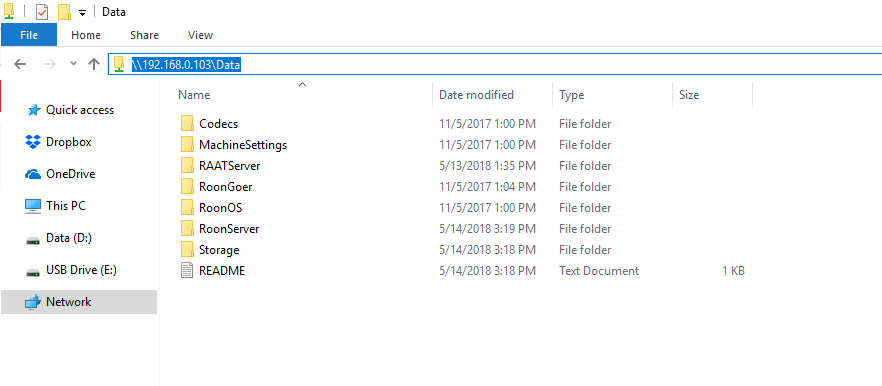Click the Quick access star icon
Screen dimensions: 882x386
[33, 110]
